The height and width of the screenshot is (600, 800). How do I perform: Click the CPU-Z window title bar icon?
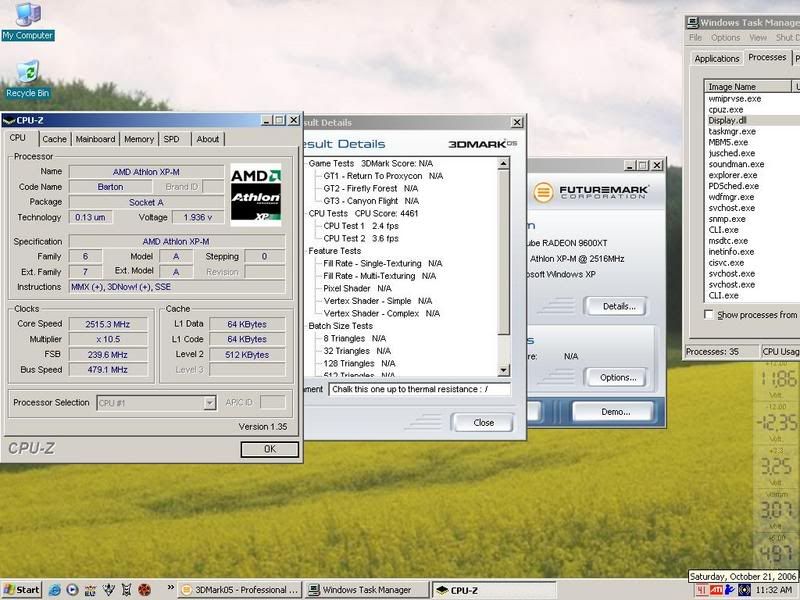(9, 120)
